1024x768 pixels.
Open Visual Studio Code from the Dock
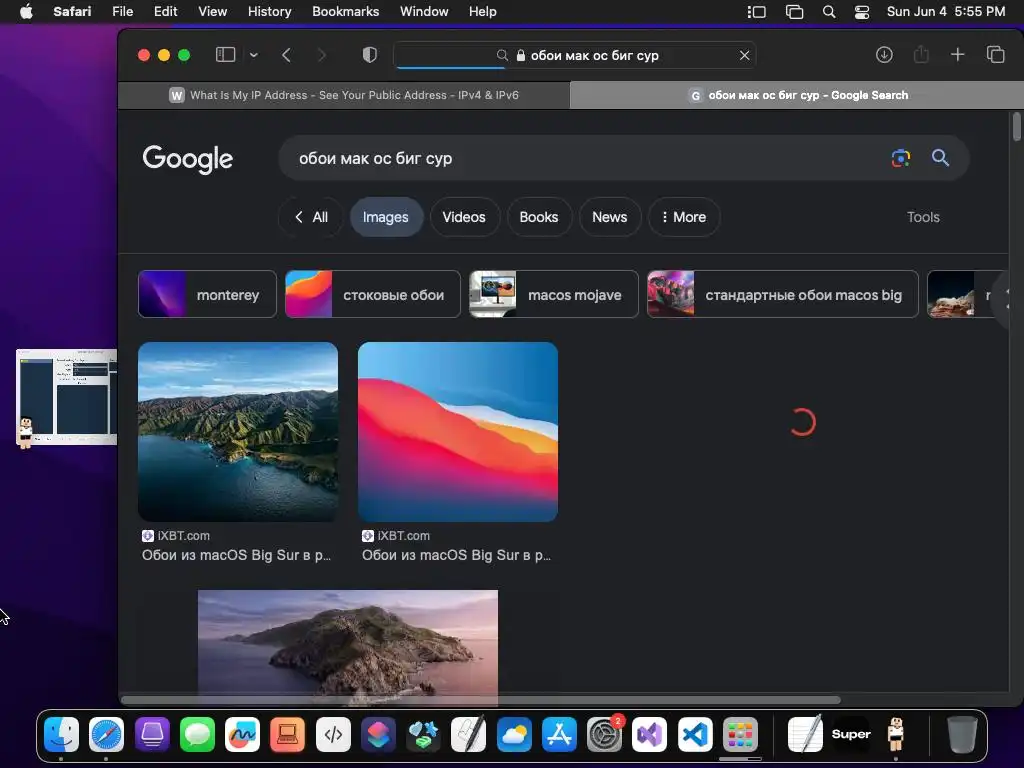pyautogui.click(x=695, y=735)
